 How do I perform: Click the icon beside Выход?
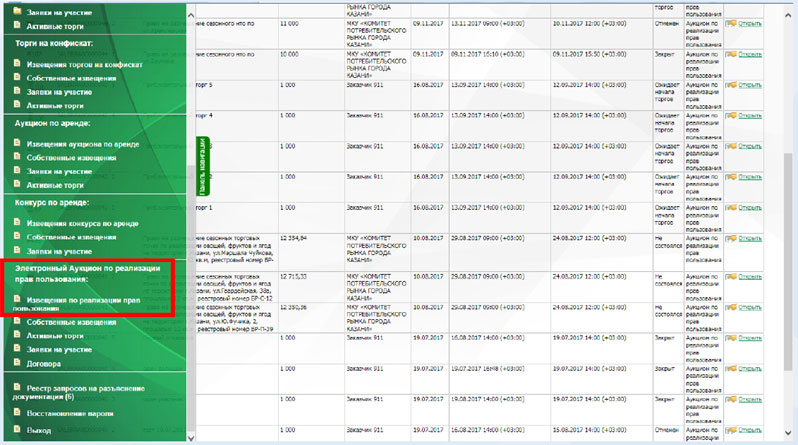coord(17,429)
